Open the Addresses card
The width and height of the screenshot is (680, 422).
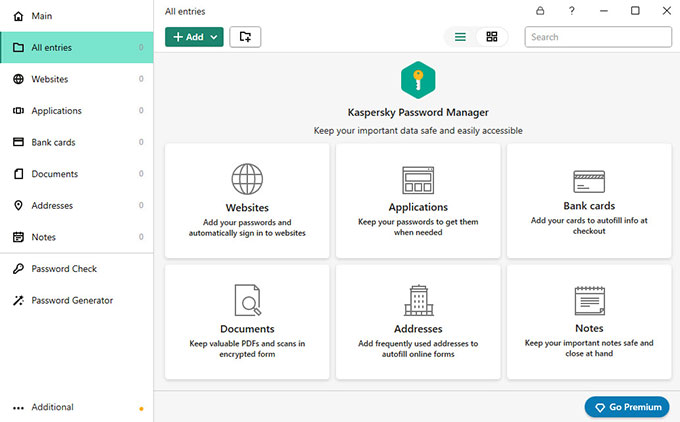[418, 322]
